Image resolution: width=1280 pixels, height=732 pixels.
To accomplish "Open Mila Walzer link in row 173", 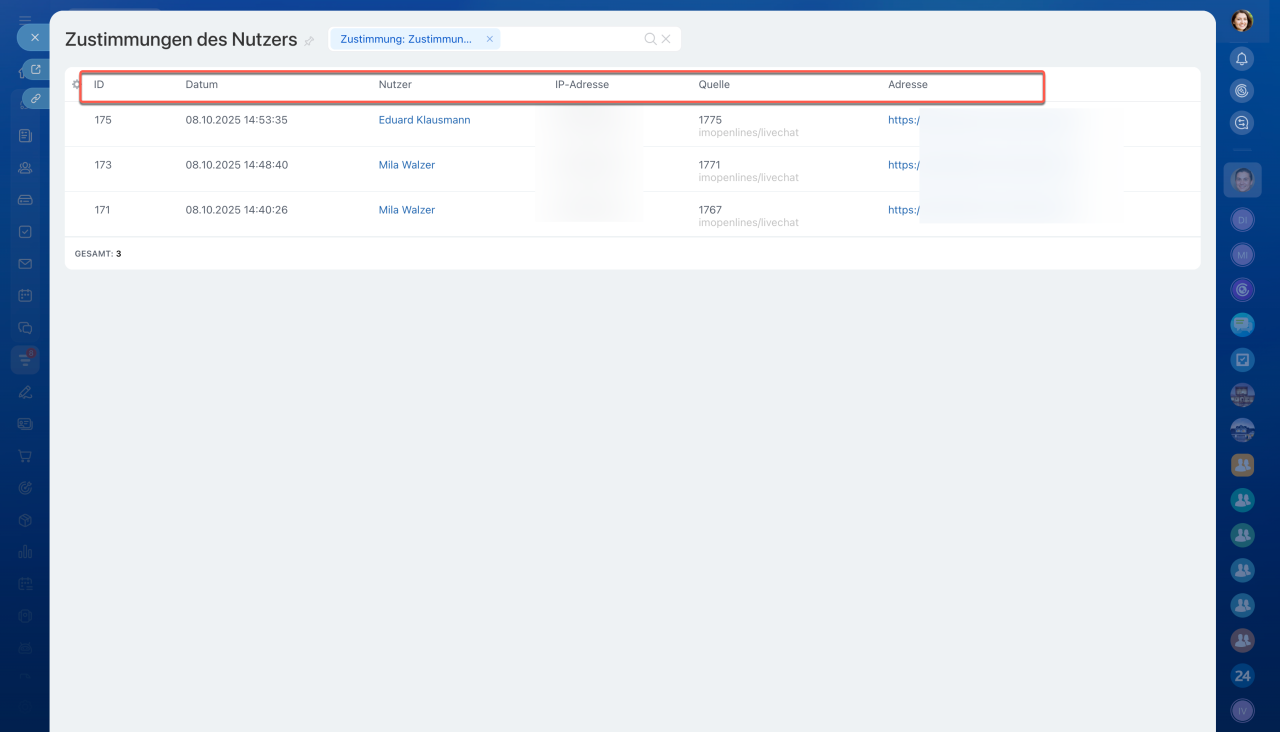I will (406, 165).
